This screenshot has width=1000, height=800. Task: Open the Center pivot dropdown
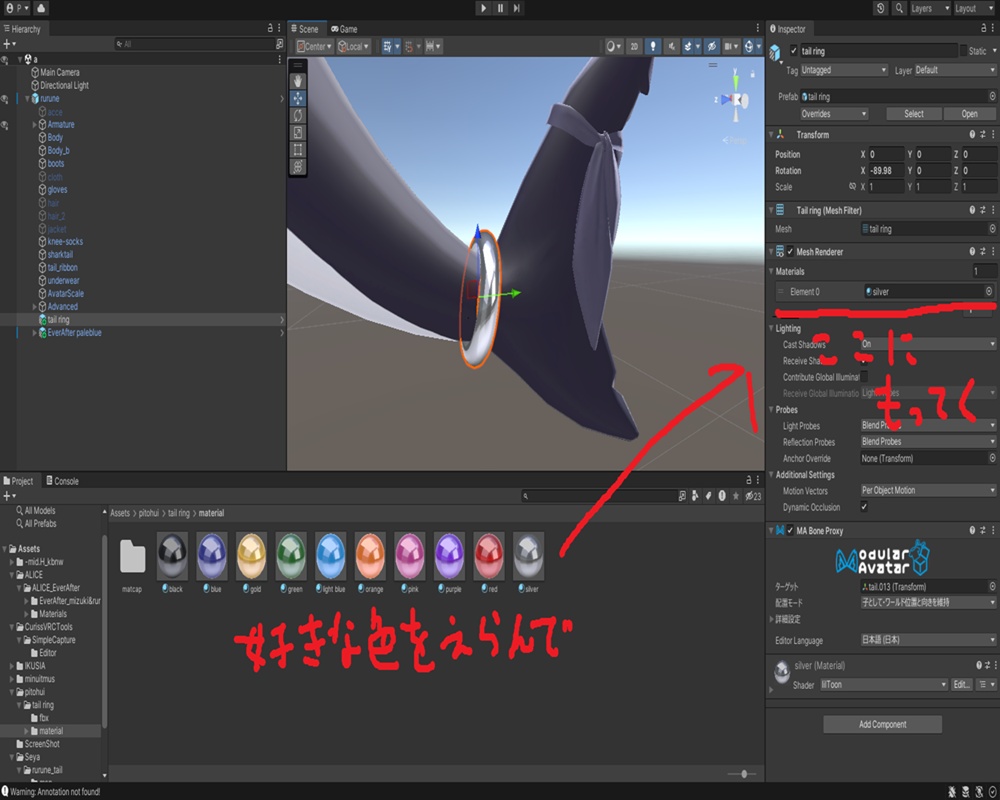[x=314, y=47]
